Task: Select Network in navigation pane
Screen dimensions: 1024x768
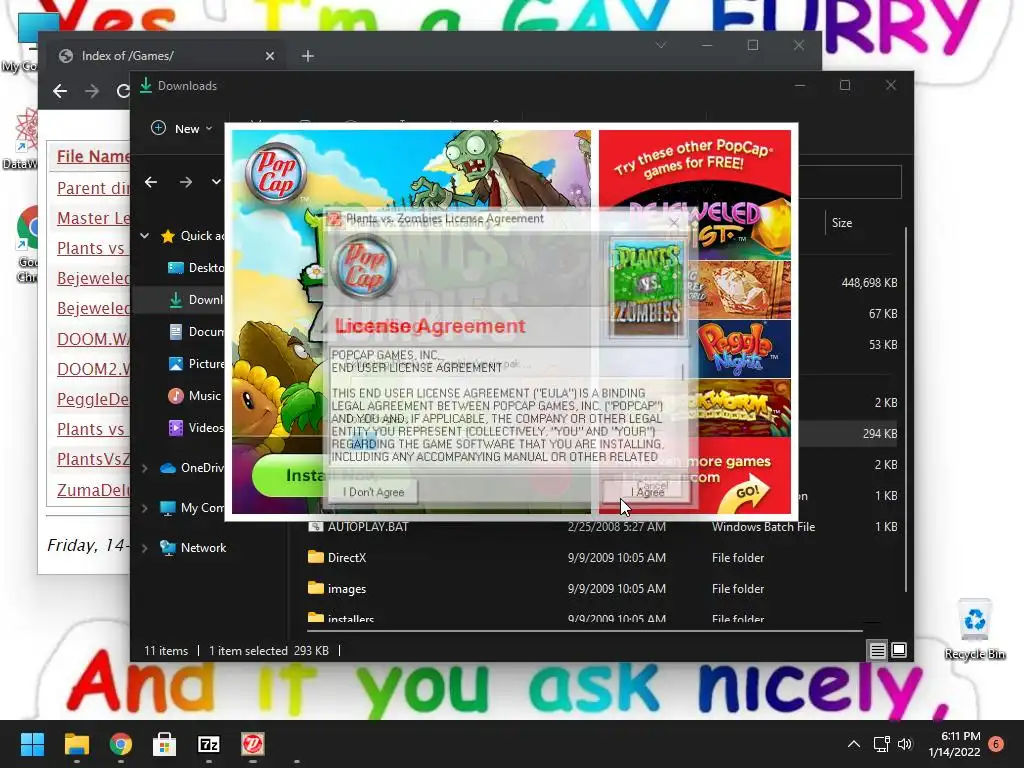Action: (x=193, y=548)
